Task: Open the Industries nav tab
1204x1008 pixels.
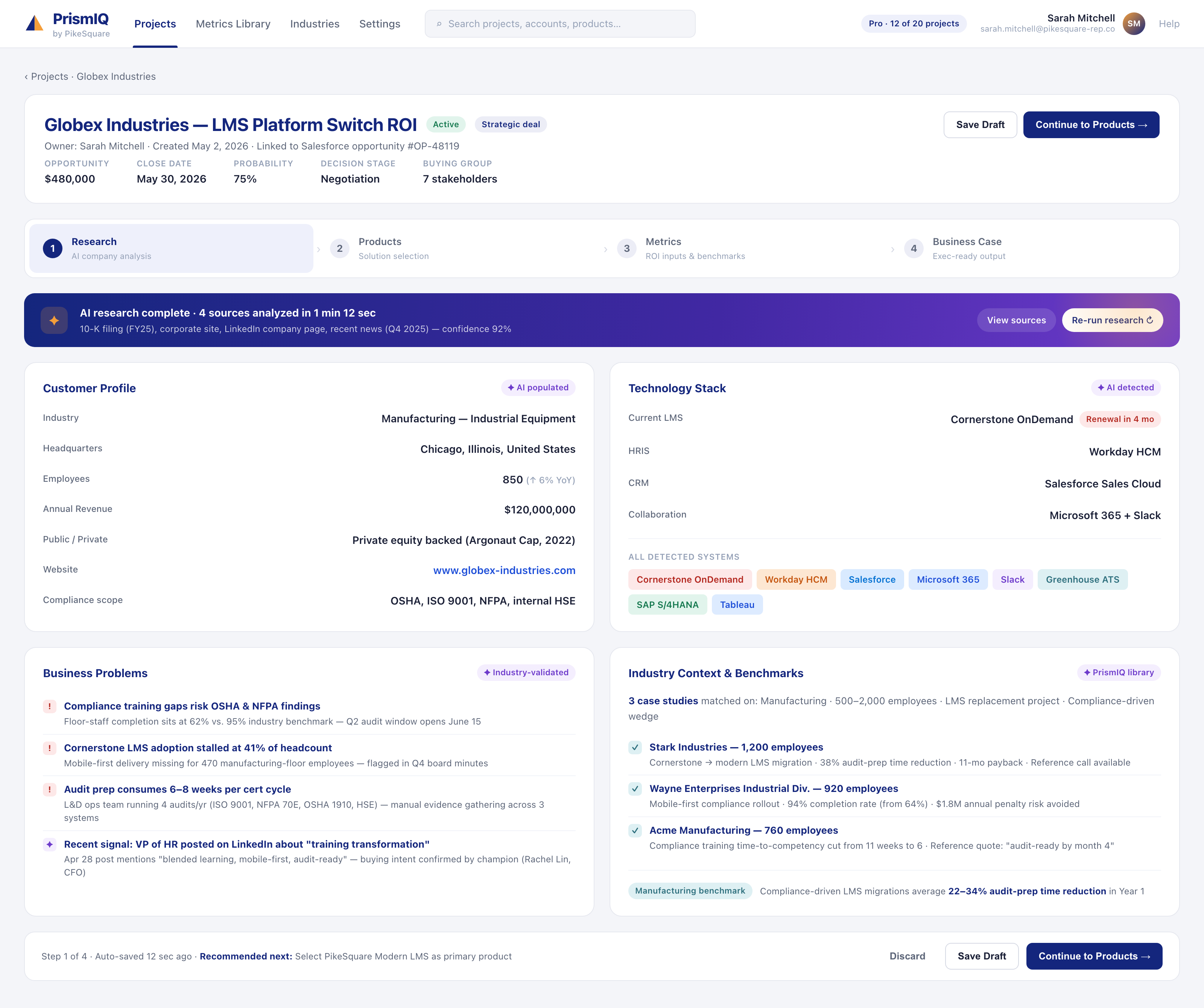Action: [315, 23]
